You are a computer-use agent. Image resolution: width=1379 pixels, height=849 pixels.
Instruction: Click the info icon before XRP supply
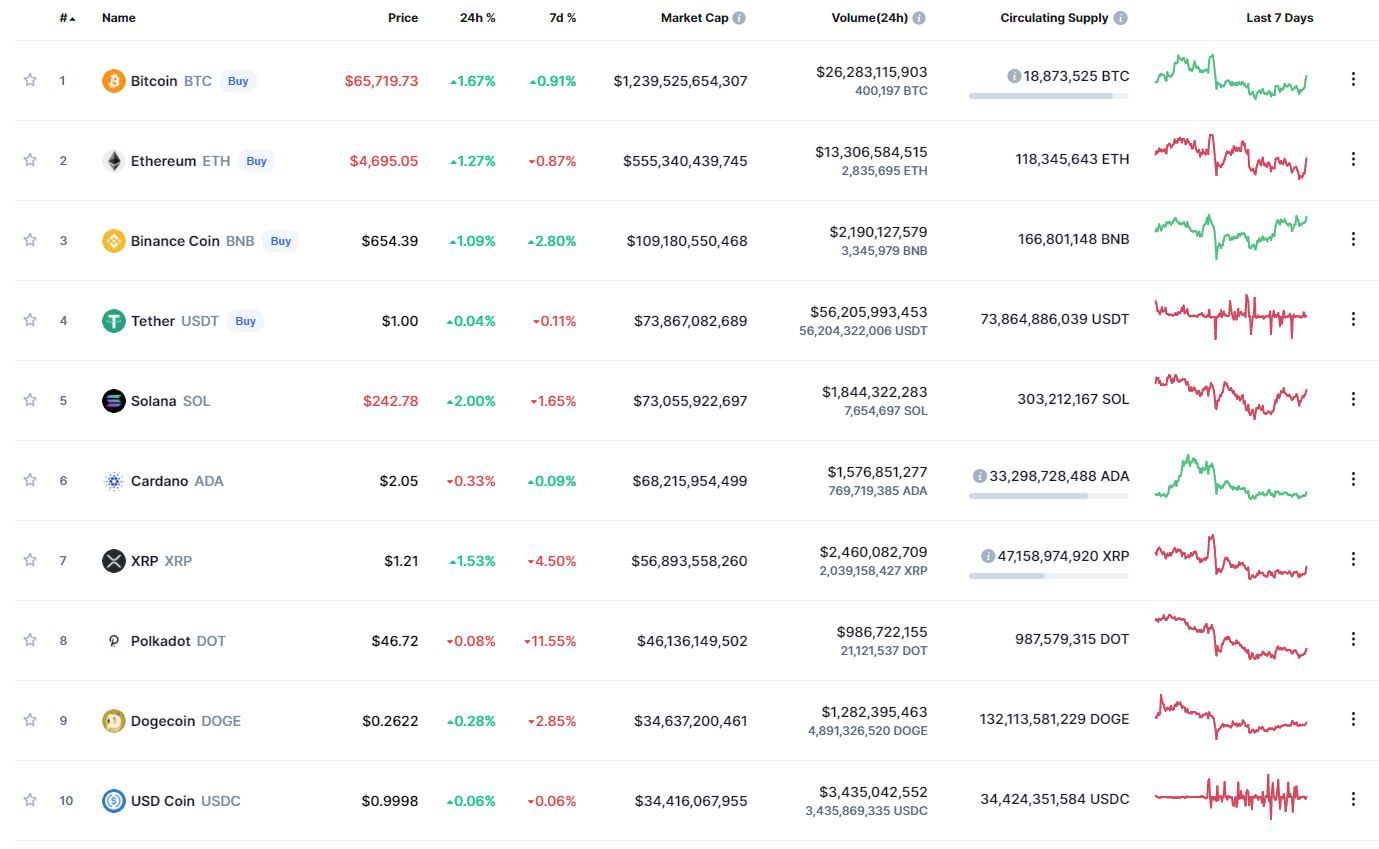coord(988,556)
